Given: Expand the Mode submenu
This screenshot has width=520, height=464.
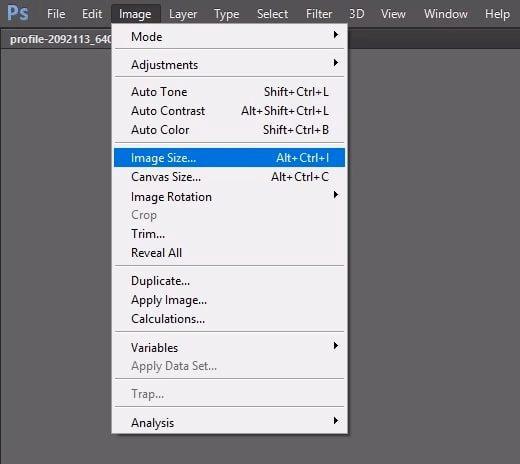Looking at the screenshot, I should point(229,37).
